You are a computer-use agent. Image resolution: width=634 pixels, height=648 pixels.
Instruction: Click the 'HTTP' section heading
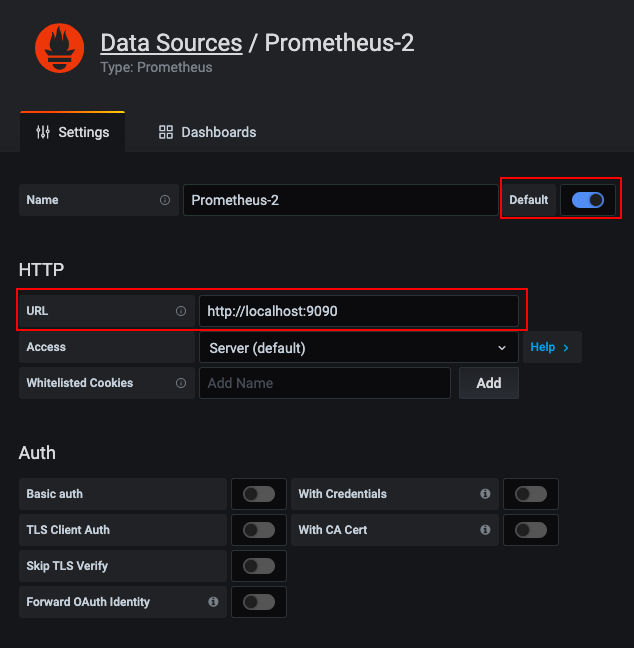[41, 270]
